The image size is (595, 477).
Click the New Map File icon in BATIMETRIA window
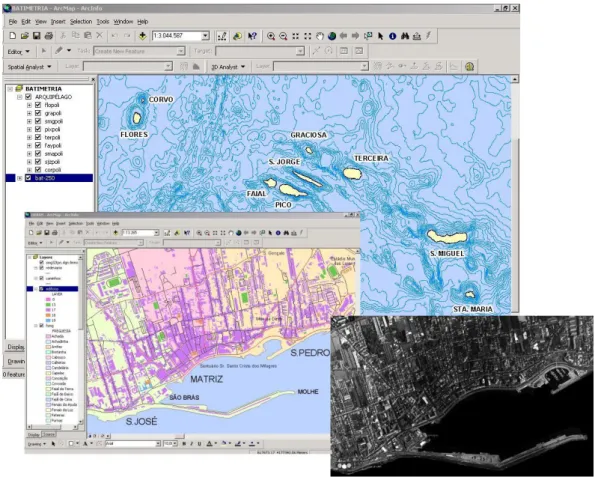(x=12, y=36)
